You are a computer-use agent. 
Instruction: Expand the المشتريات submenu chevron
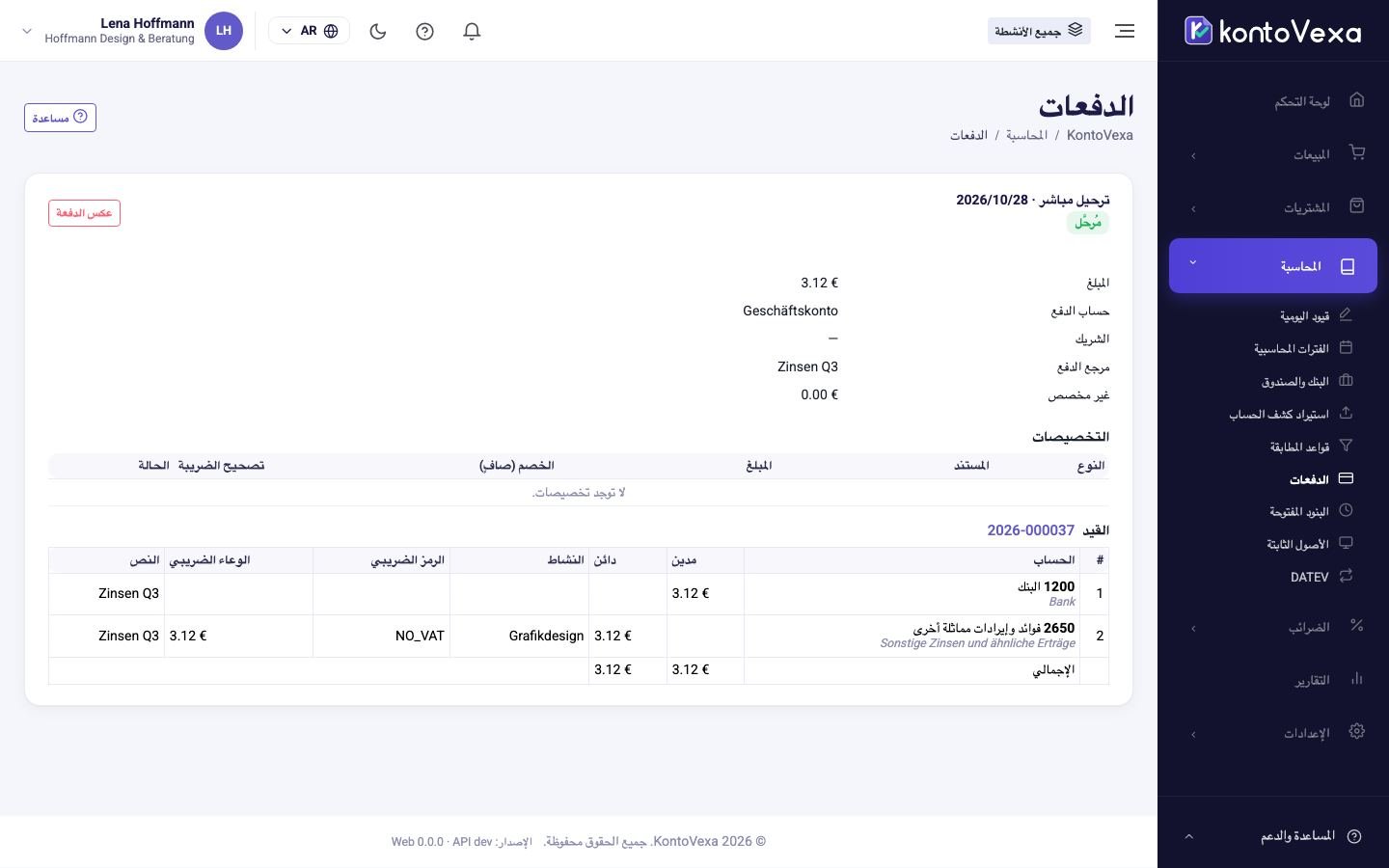click(1193, 208)
